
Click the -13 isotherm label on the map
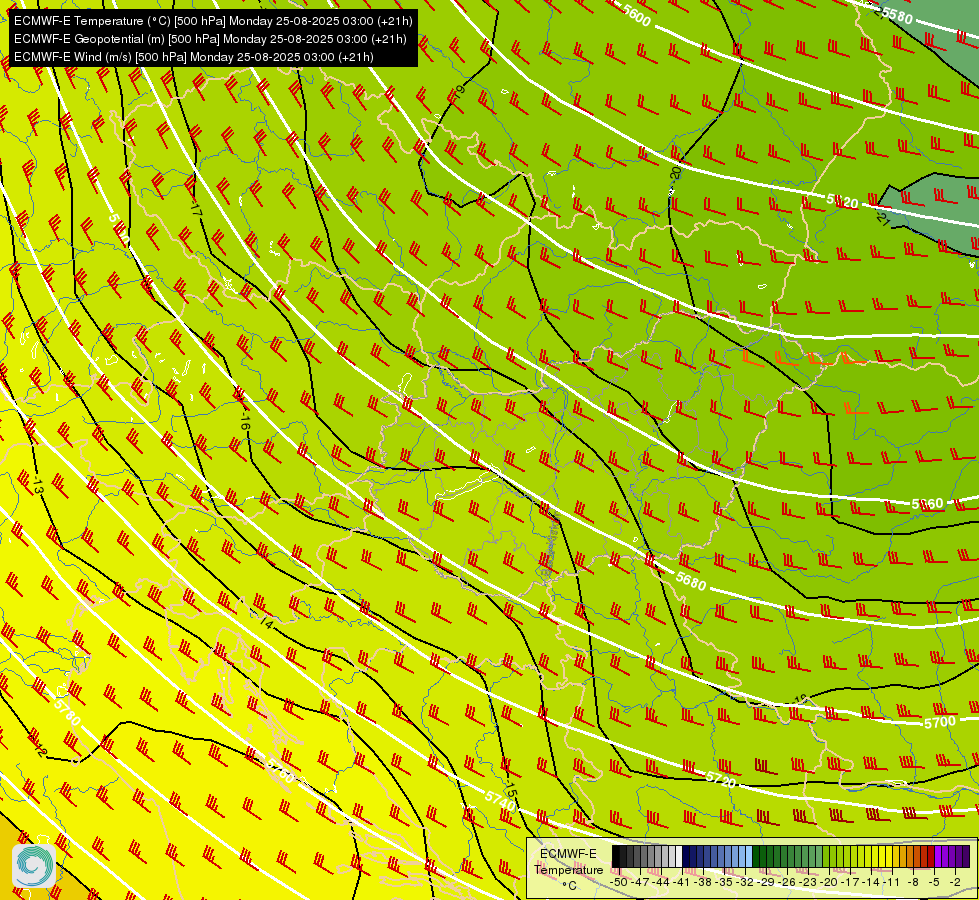pos(39,484)
